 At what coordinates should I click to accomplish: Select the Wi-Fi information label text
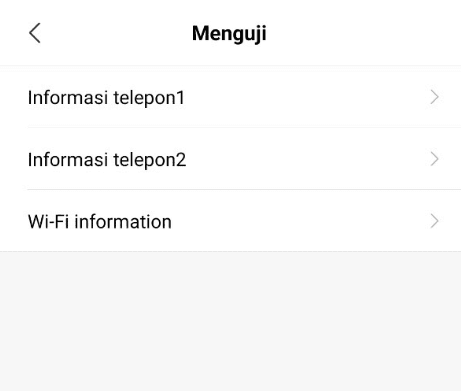(x=100, y=222)
